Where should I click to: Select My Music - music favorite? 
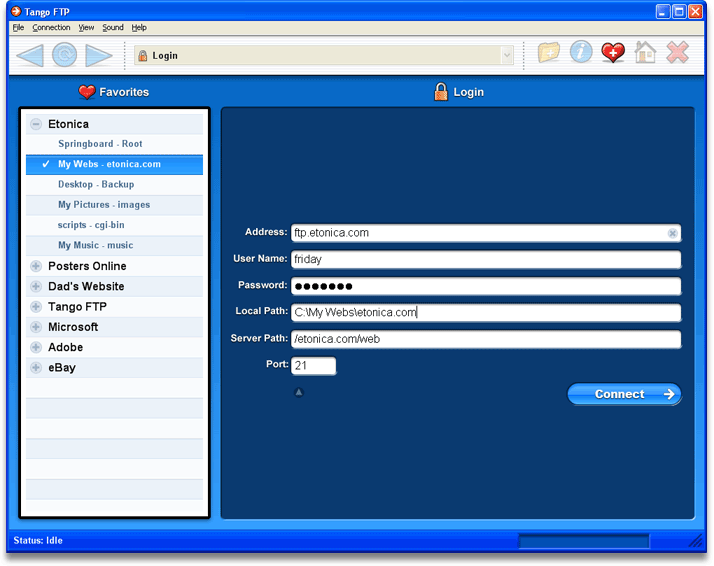(114, 245)
